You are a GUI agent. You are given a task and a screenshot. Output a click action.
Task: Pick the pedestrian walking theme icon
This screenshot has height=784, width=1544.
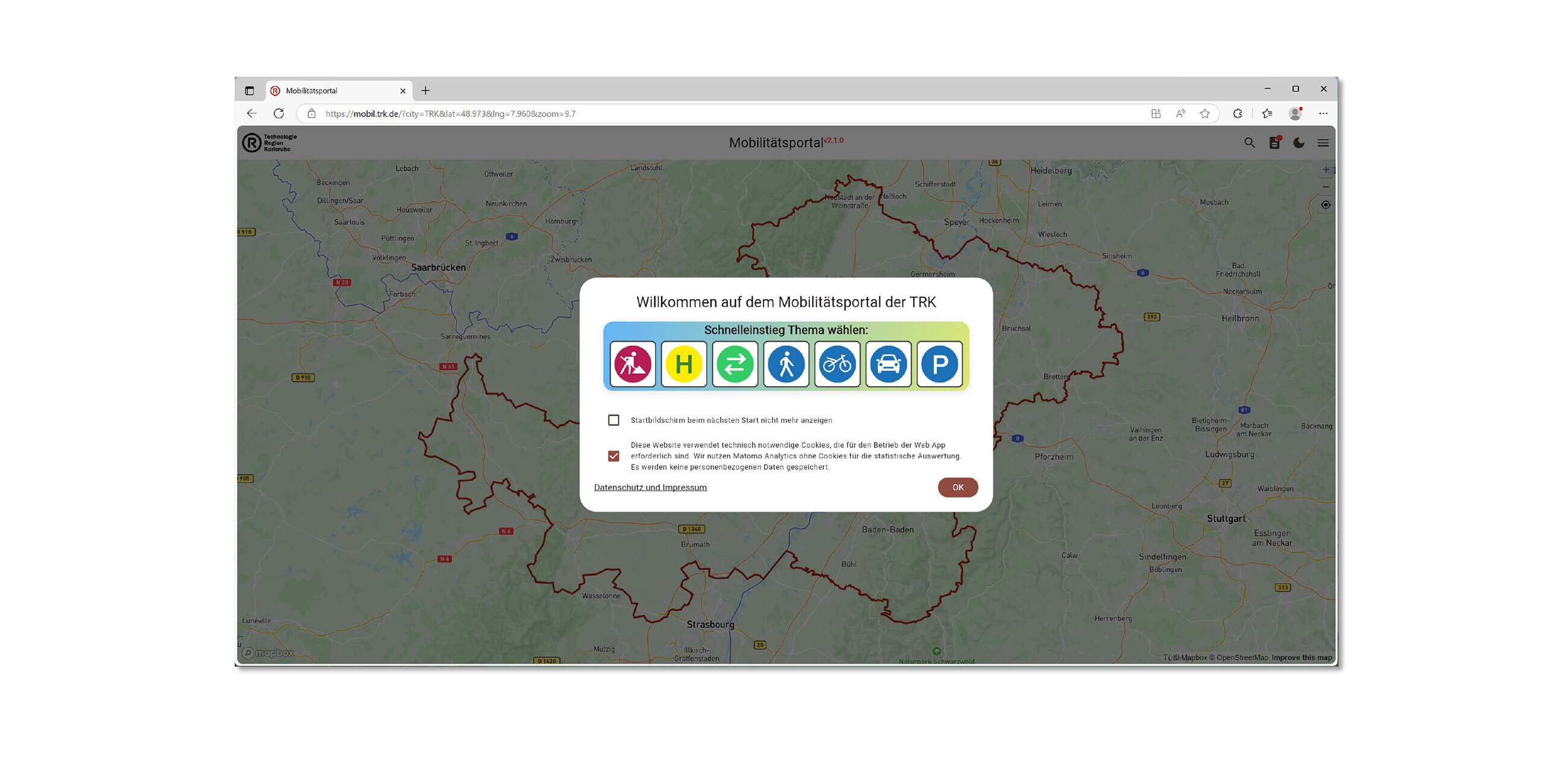pyautogui.click(x=786, y=364)
